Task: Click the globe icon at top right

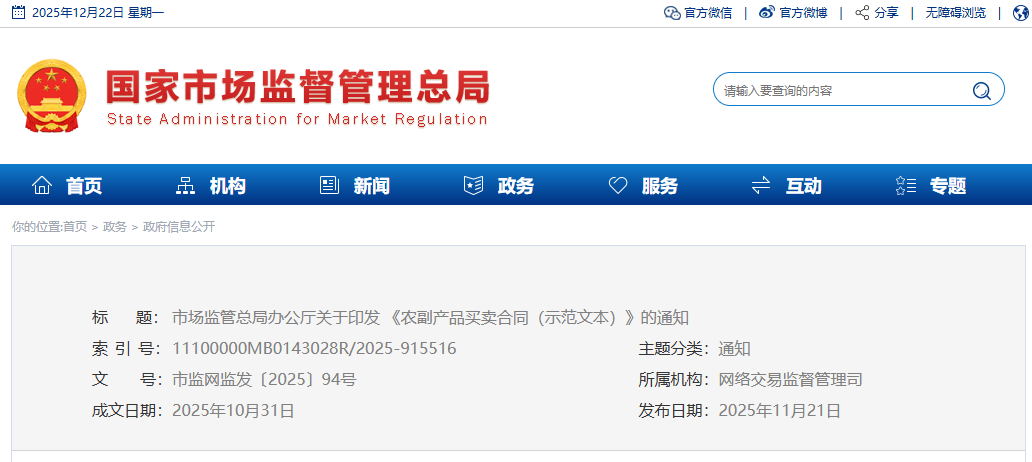Action: point(1020,13)
